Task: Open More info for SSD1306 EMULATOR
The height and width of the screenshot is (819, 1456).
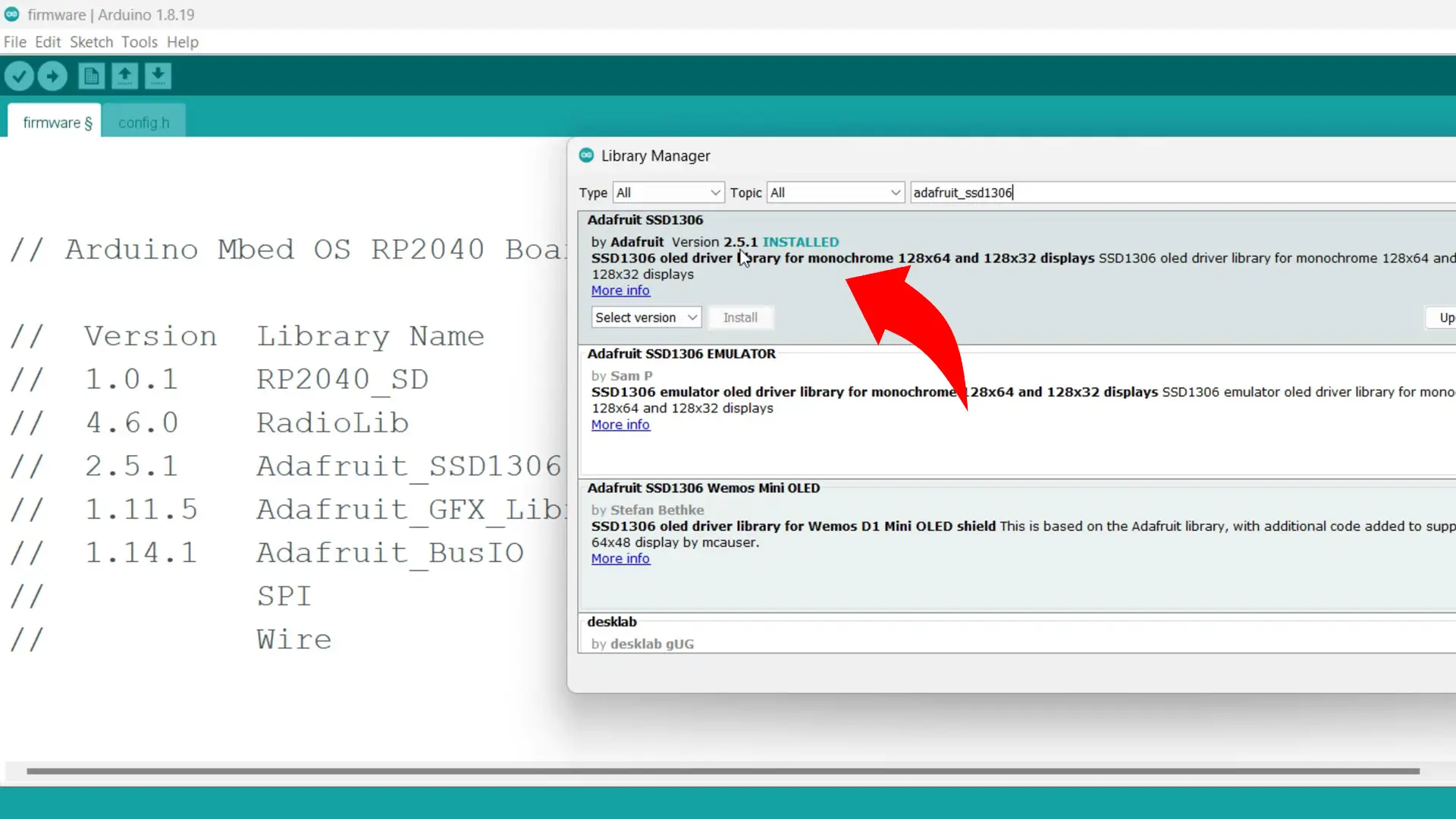Action: [x=620, y=425]
